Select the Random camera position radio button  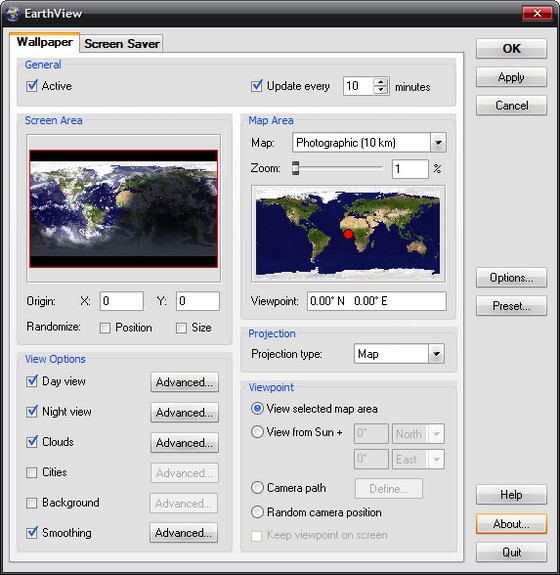257,512
